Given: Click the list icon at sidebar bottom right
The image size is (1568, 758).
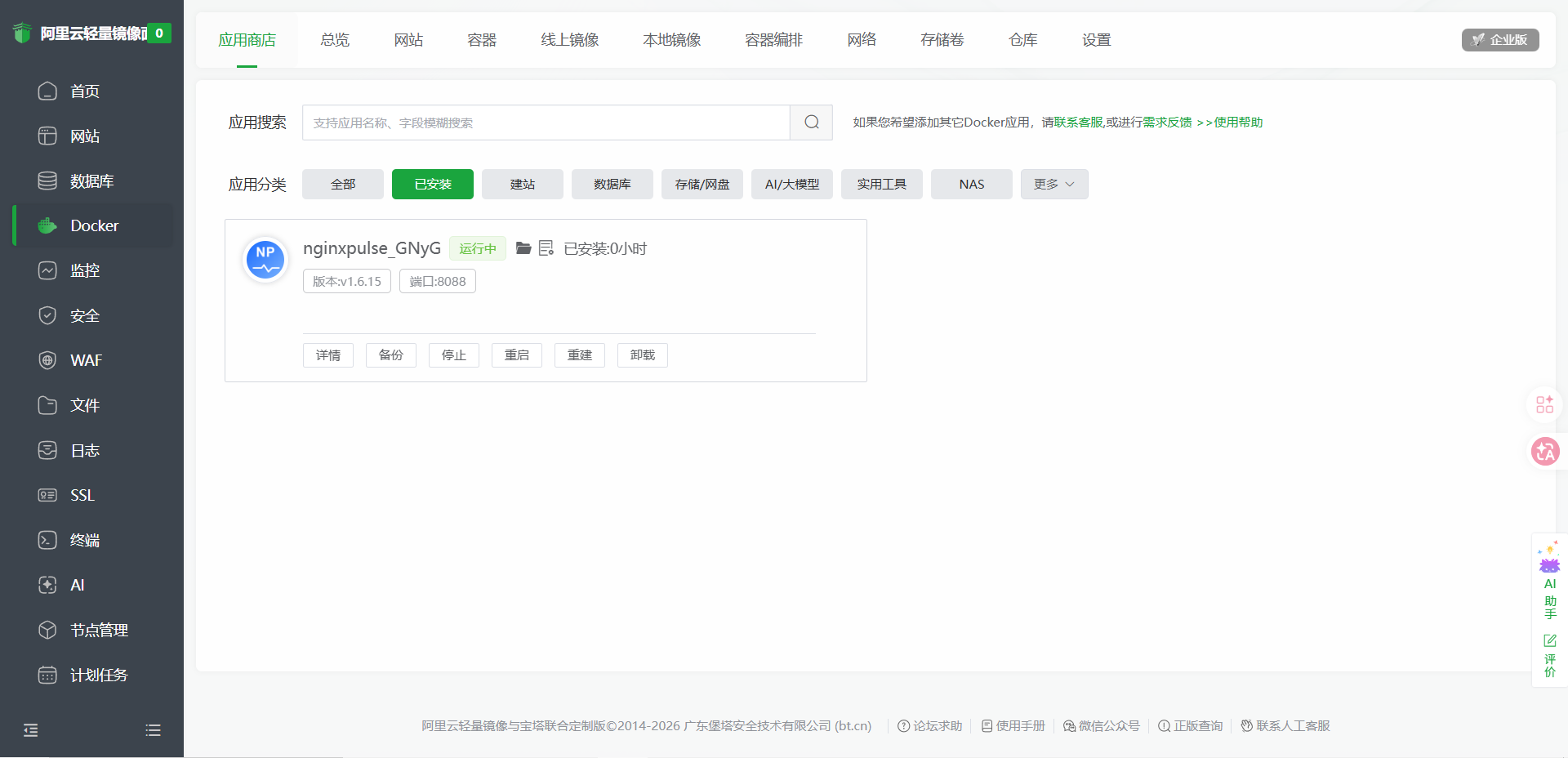Looking at the screenshot, I should click(x=153, y=730).
